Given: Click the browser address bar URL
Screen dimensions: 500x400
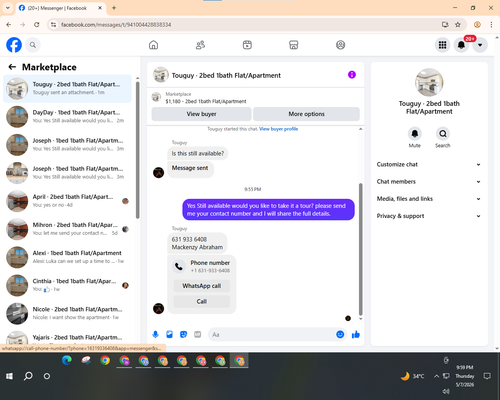Looking at the screenshot, I should coord(116,25).
